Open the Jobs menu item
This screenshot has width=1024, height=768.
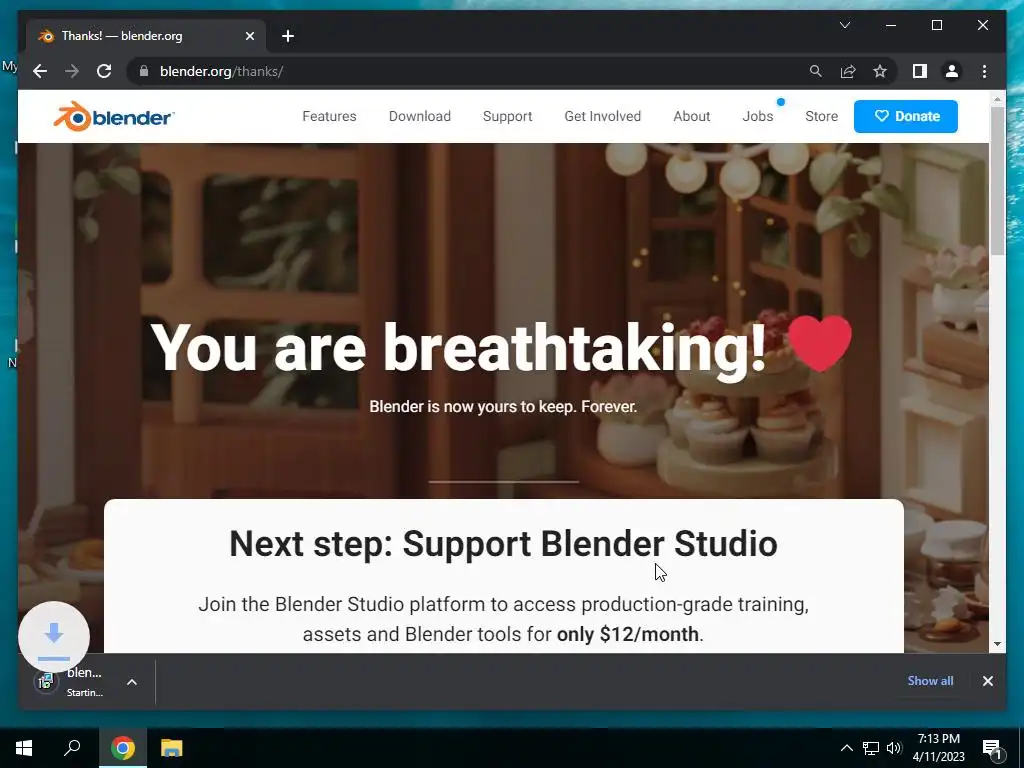tap(758, 116)
